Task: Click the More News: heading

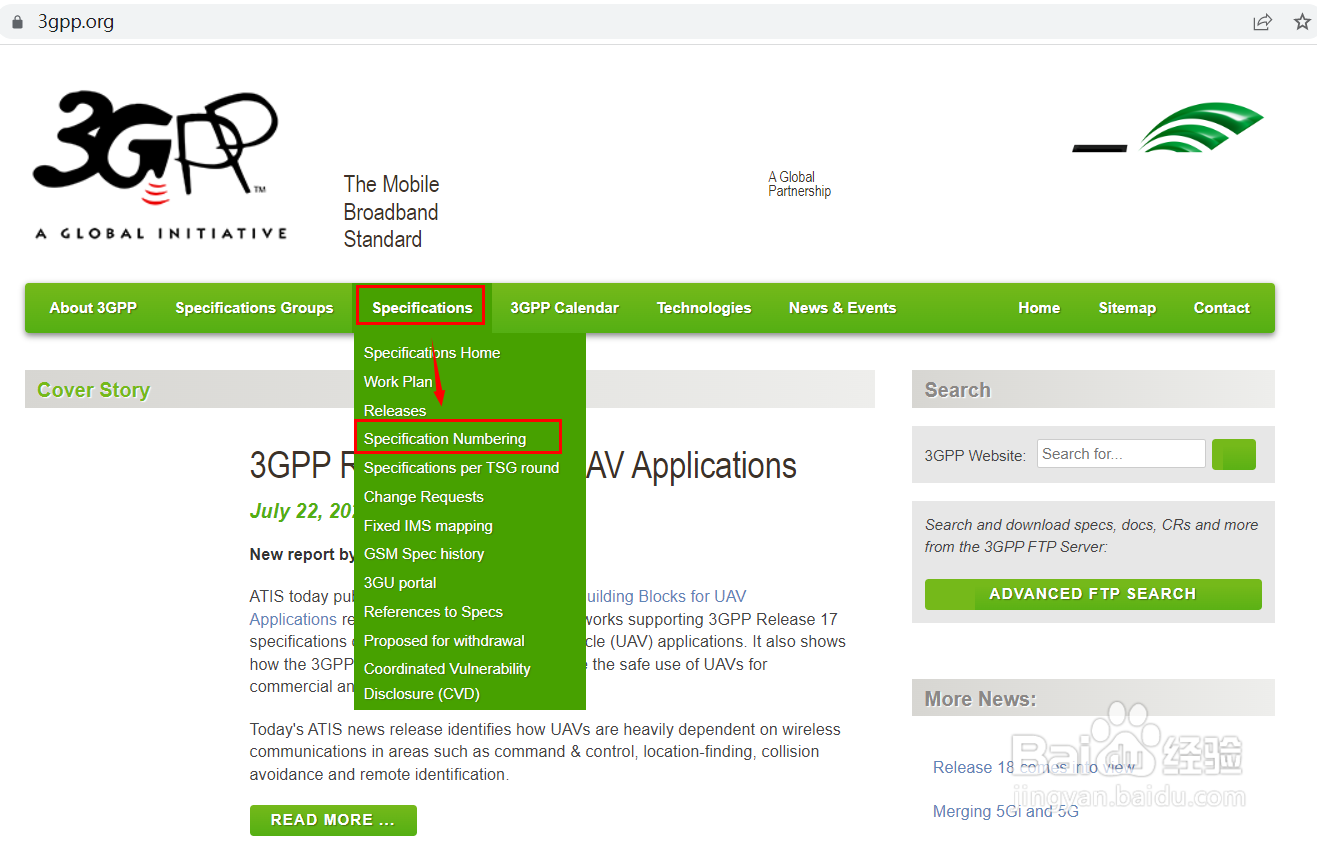Action: (980, 699)
